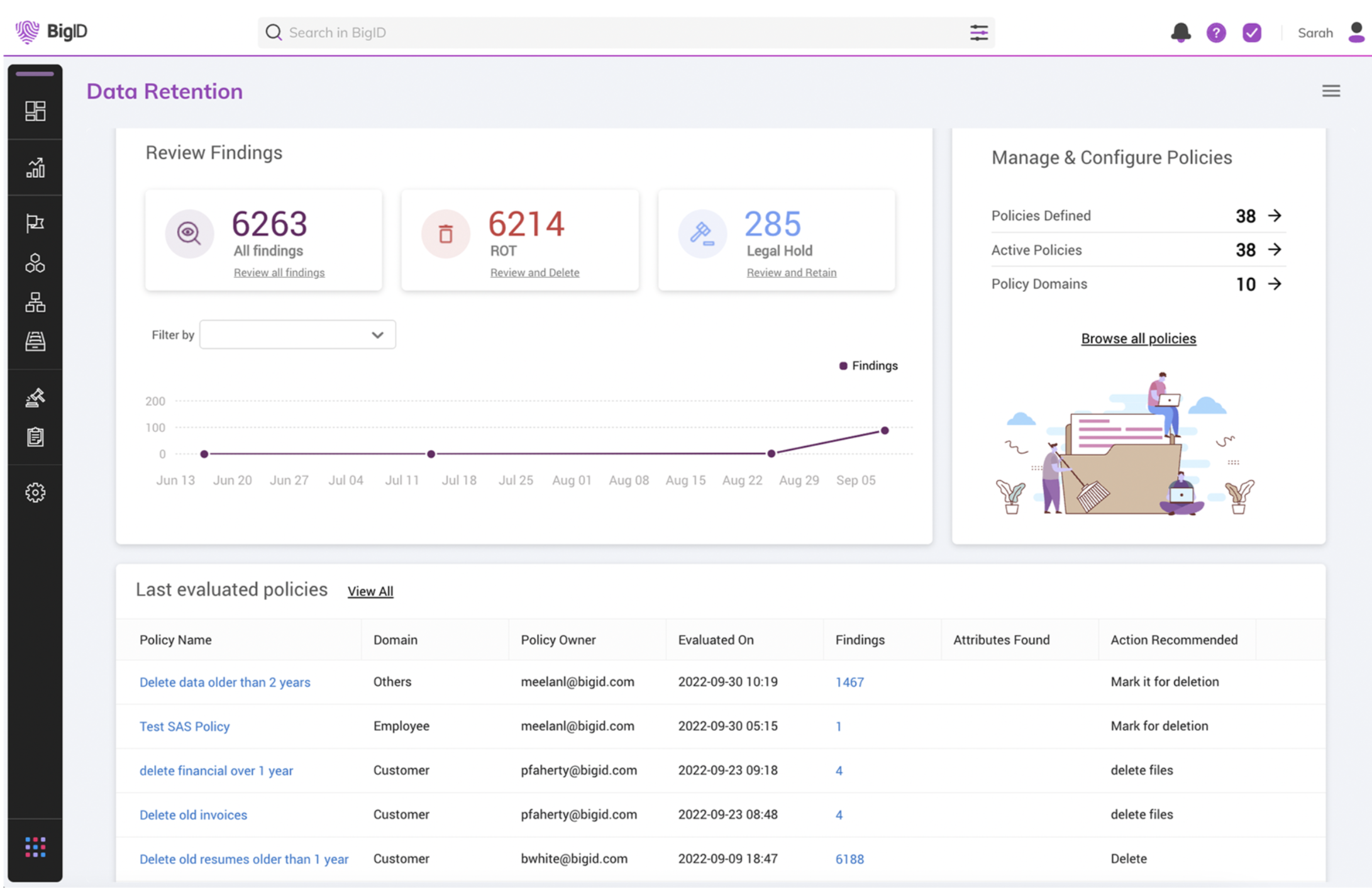The width and height of the screenshot is (1372, 888).
Task: Click '2022-09-30 10:19' evaluated date
Action: pyautogui.click(x=727, y=682)
